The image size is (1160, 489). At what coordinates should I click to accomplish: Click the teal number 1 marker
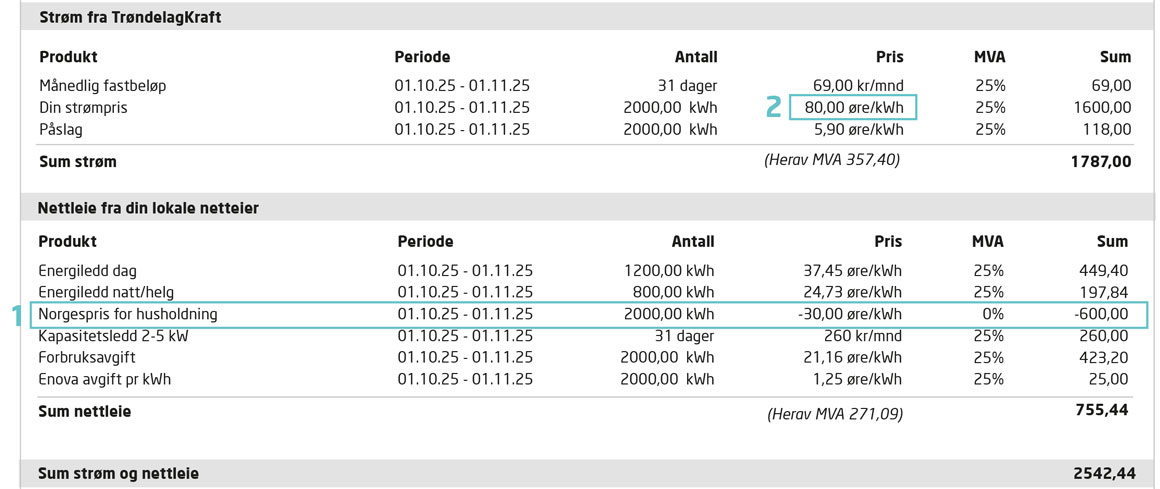coord(17,315)
